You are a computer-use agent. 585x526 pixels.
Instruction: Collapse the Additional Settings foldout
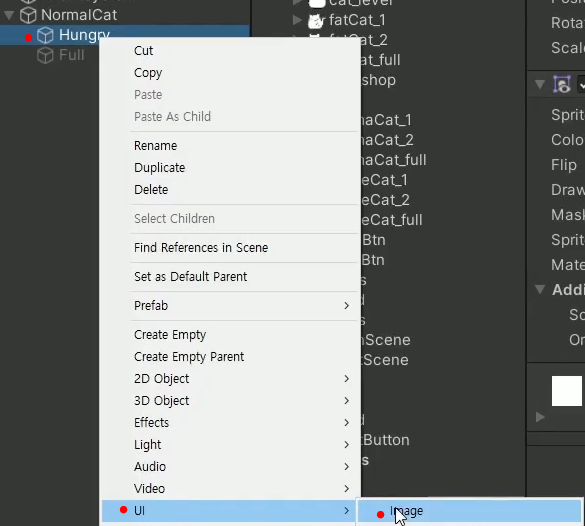point(540,289)
